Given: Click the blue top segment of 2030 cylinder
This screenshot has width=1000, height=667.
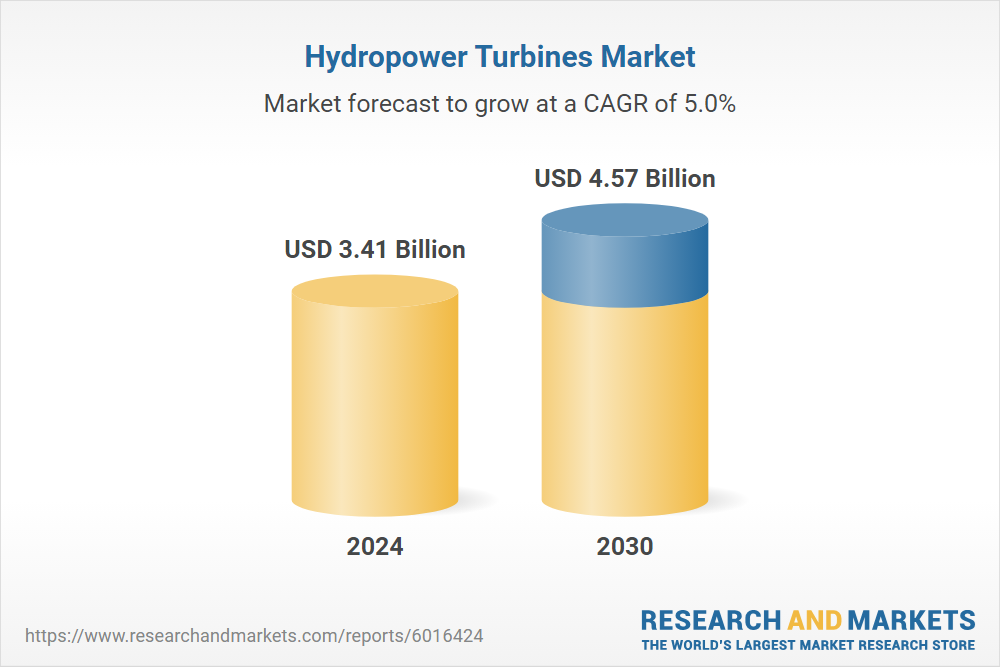Looking at the screenshot, I should click(625, 255).
